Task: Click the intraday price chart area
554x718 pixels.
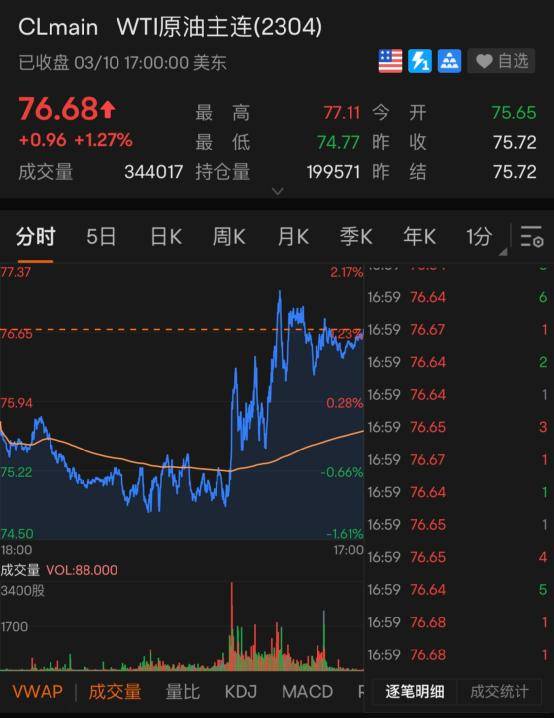Action: click(x=182, y=402)
